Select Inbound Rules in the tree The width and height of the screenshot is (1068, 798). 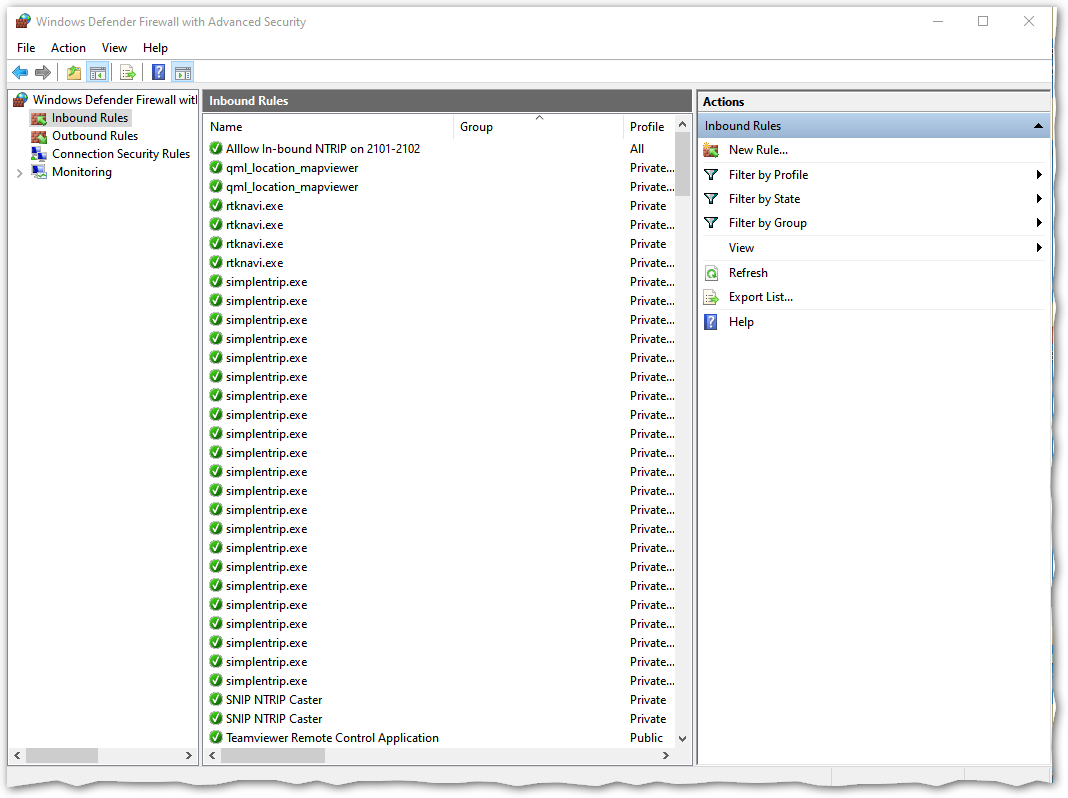coord(90,118)
